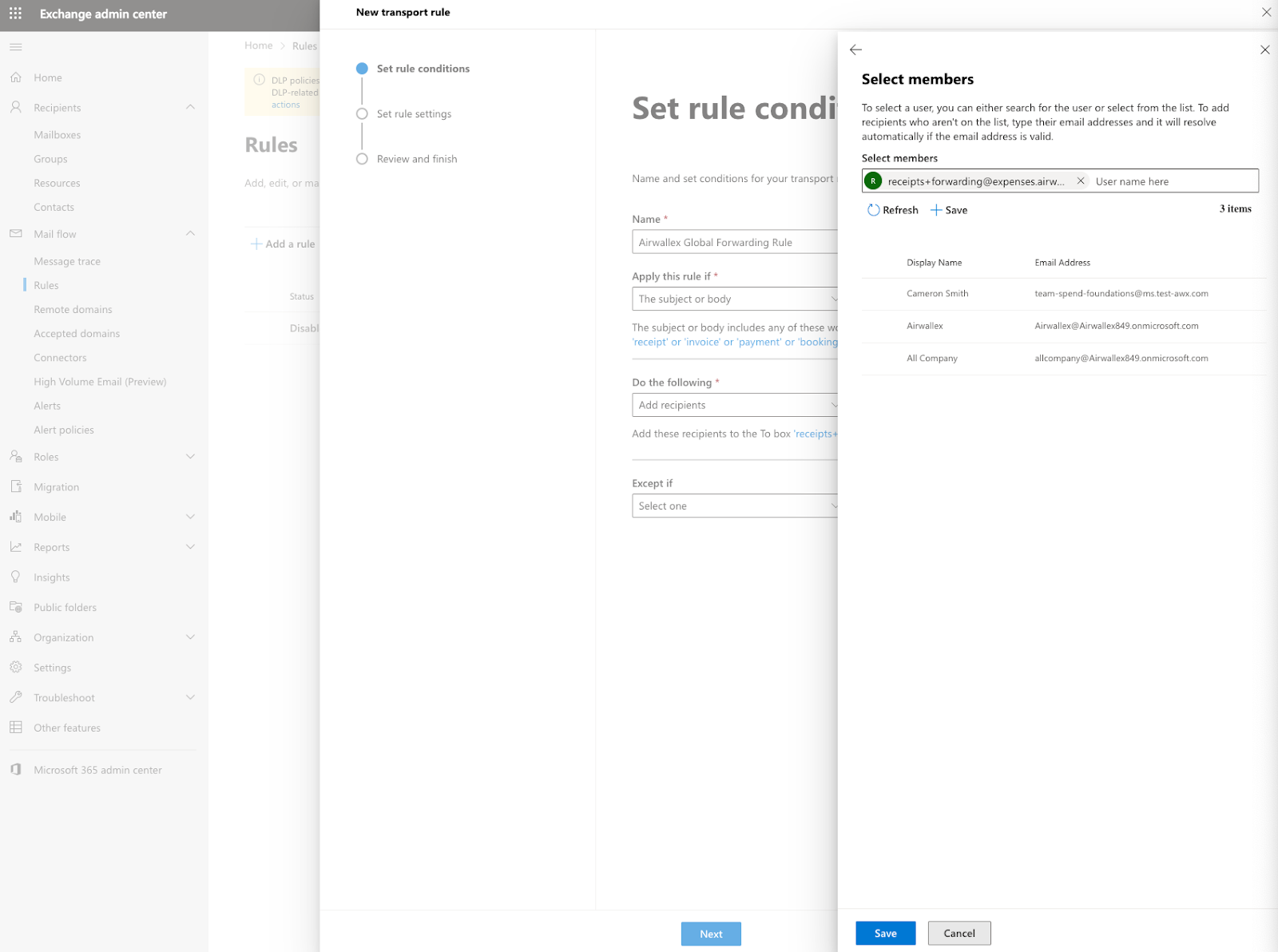Select the Cameron Smith member row
Viewport: 1278px width, 952px height.
(937, 294)
